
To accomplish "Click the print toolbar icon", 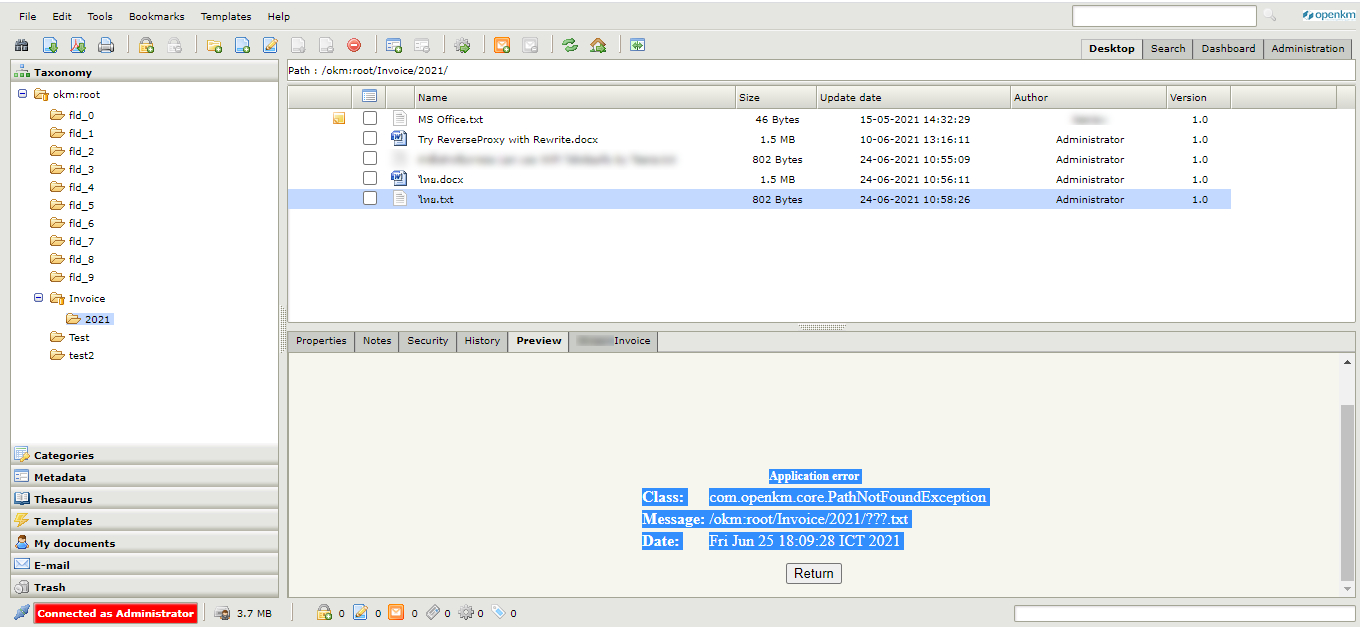I will click(106, 45).
